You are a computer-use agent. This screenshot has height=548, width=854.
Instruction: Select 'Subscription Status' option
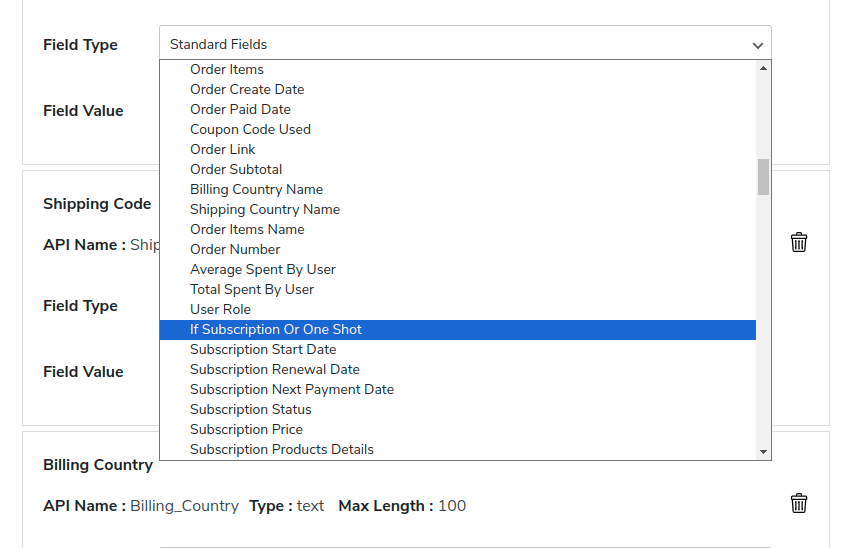[251, 409]
